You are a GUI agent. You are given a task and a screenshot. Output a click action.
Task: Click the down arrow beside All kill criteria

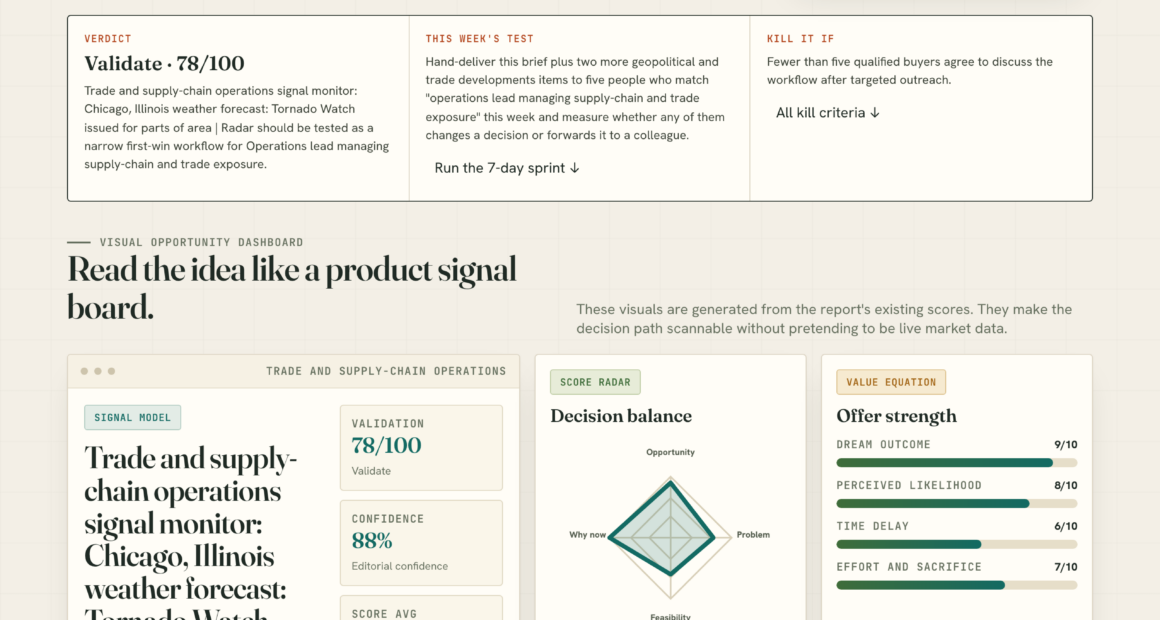click(x=874, y=112)
